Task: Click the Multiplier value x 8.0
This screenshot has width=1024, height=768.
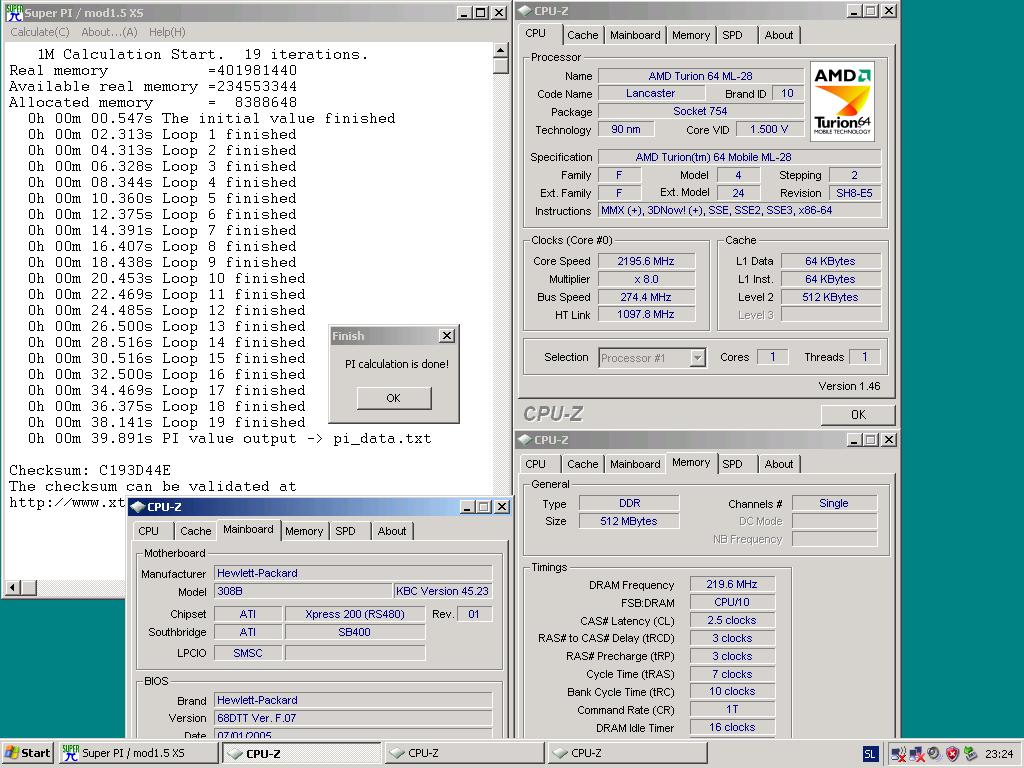Action: (646, 279)
